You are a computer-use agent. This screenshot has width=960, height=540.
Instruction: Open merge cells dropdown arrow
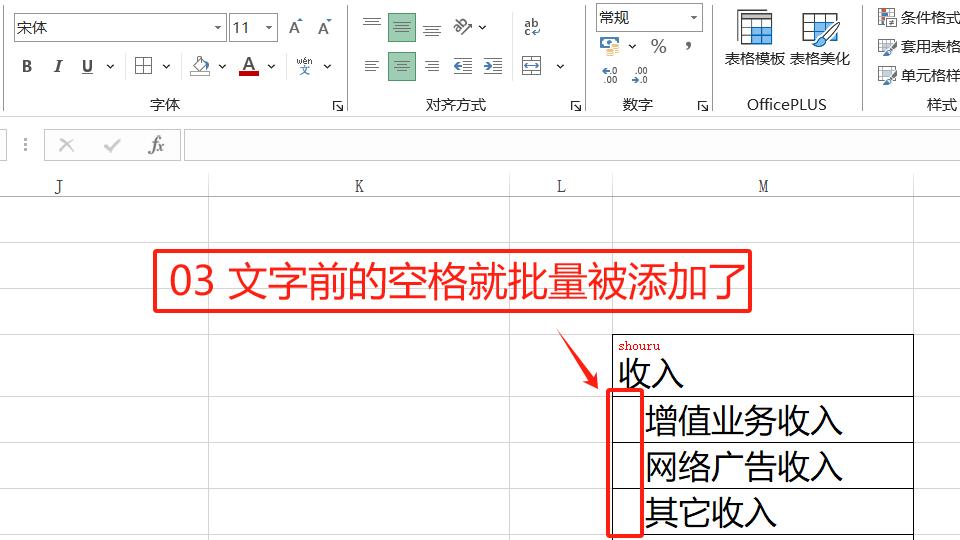coord(560,66)
